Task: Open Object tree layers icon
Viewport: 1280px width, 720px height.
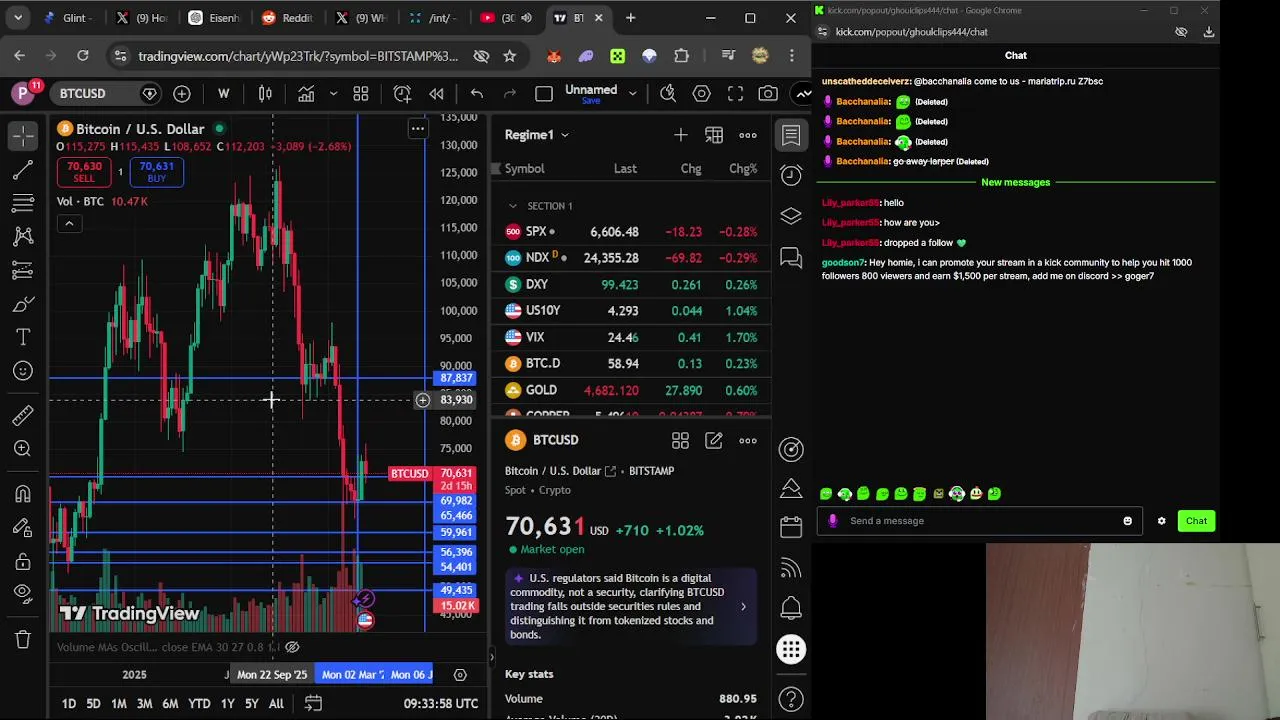Action: [791, 216]
